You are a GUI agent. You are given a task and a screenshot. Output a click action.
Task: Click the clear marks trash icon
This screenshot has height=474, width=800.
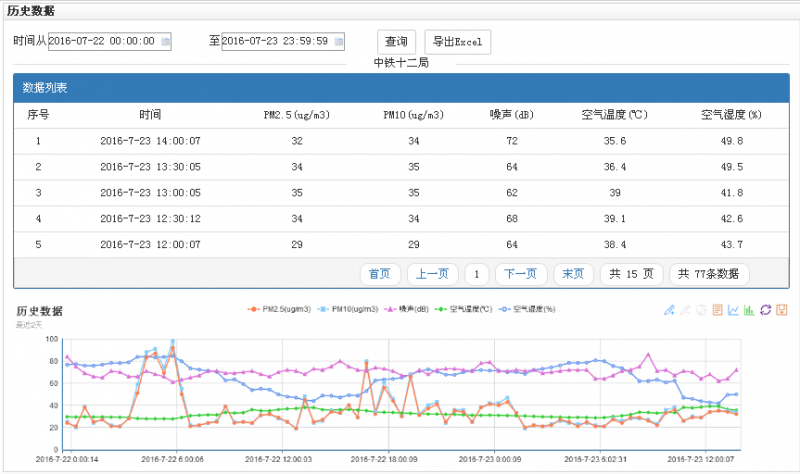[x=701, y=310]
